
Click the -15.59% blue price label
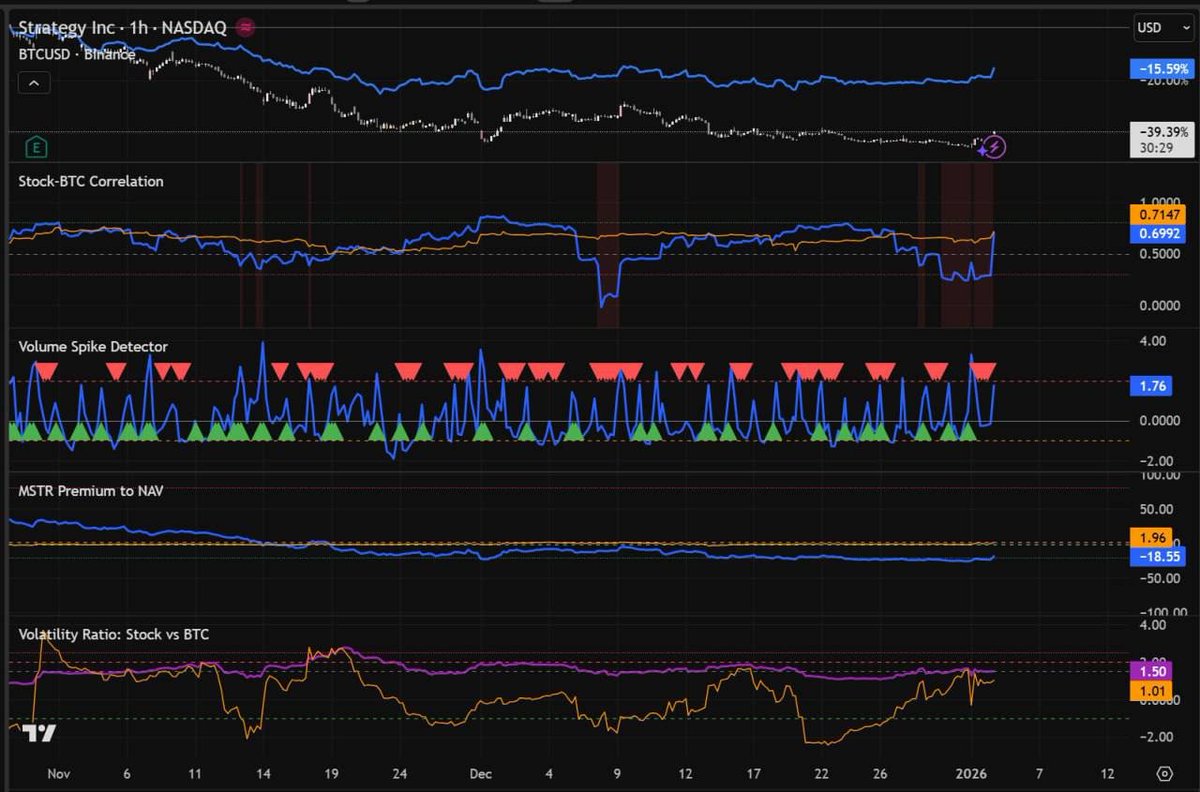1161,69
